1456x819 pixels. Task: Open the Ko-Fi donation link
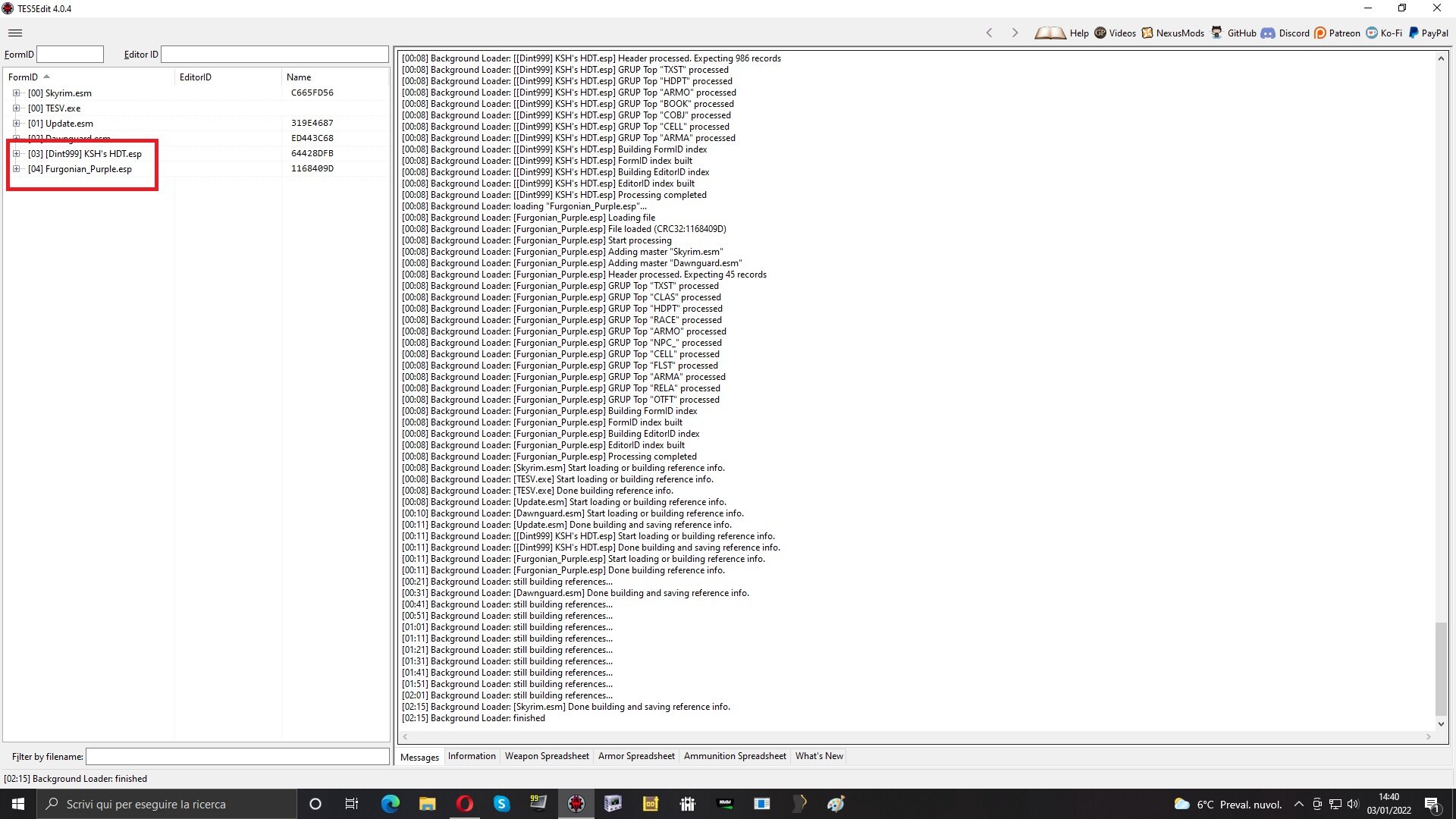(x=1384, y=33)
